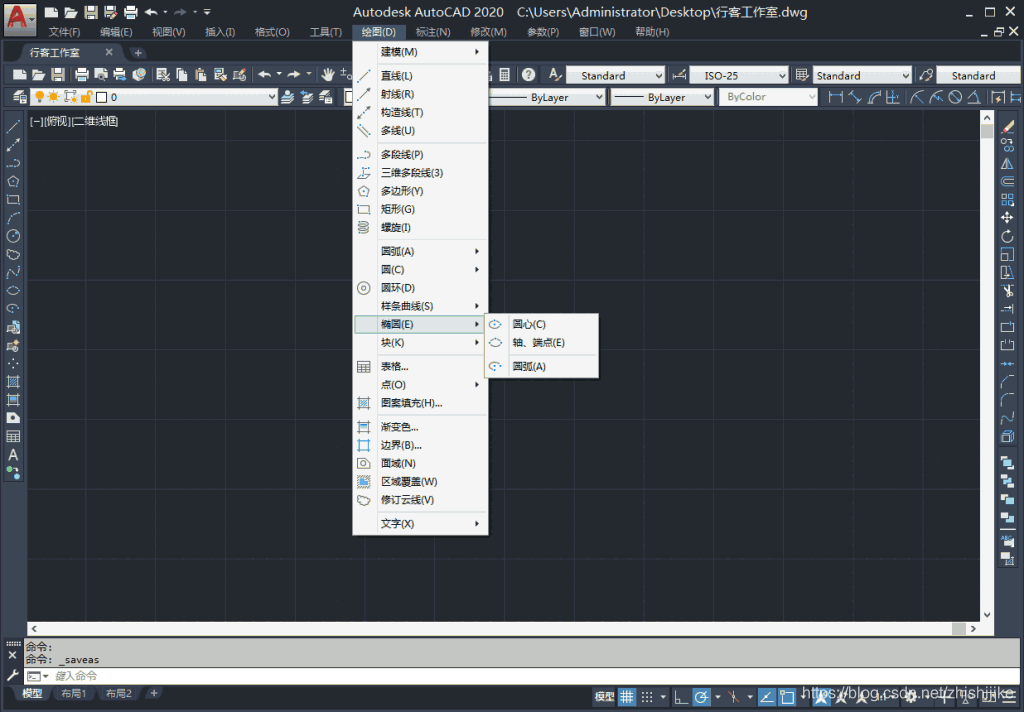1024x712 pixels.
Task: Select the Circle tool in left toolbar
Action: [x=13, y=236]
